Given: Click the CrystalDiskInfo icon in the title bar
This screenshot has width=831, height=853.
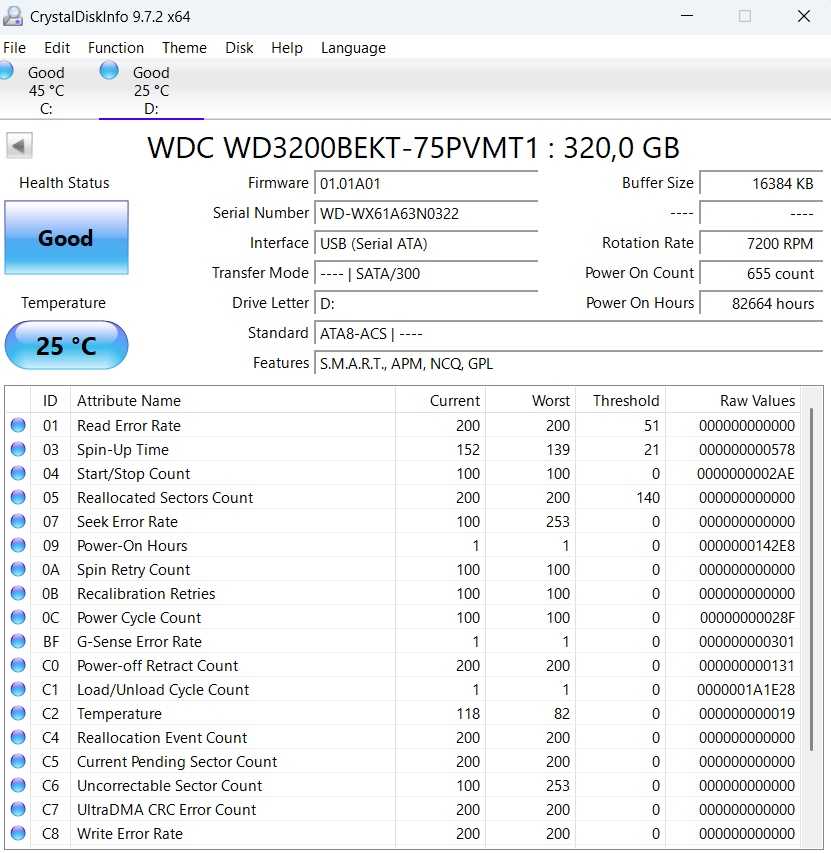Looking at the screenshot, I should pos(14,14).
